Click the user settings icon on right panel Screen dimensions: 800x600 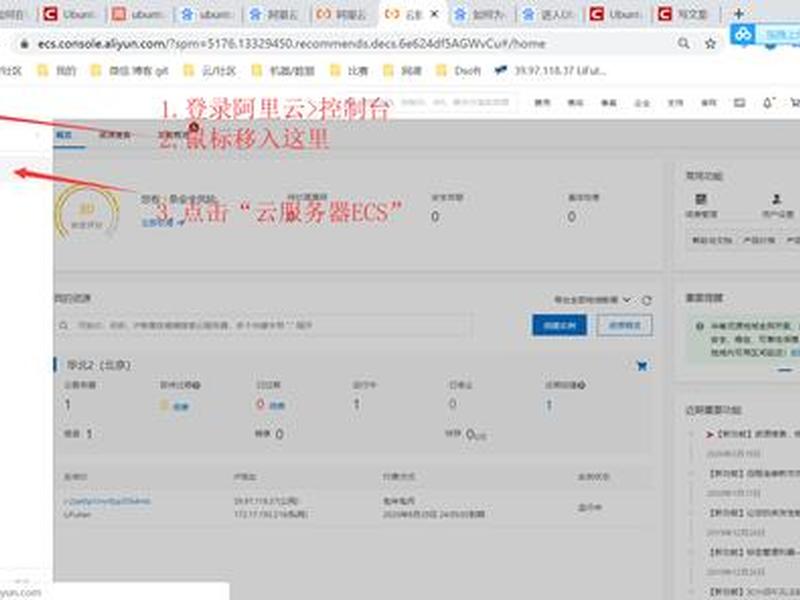click(x=777, y=199)
